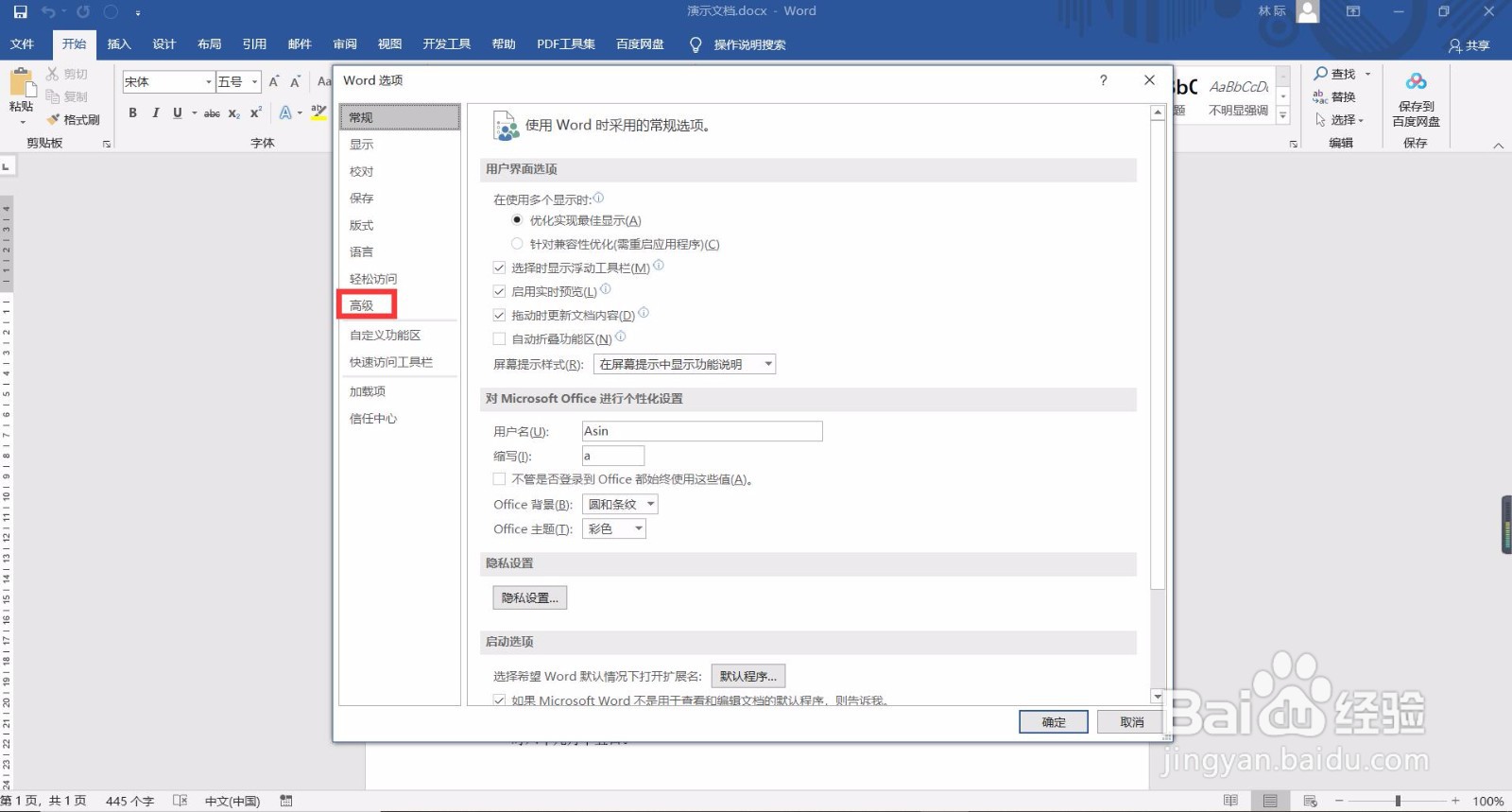This screenshot has height=812, width=1512.
Task: Apply superscript formatting
Action: (x=256, y=112)
